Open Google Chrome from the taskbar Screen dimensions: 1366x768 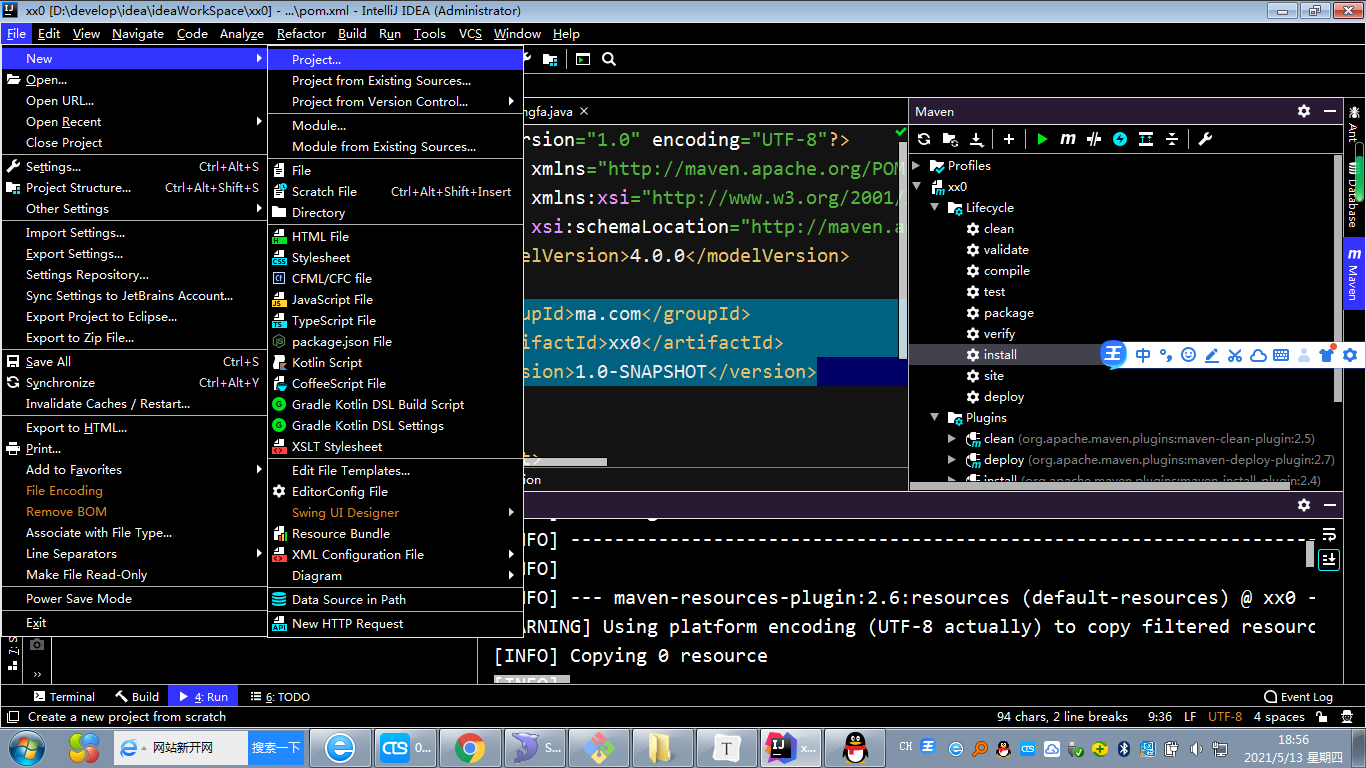(470, 747)
